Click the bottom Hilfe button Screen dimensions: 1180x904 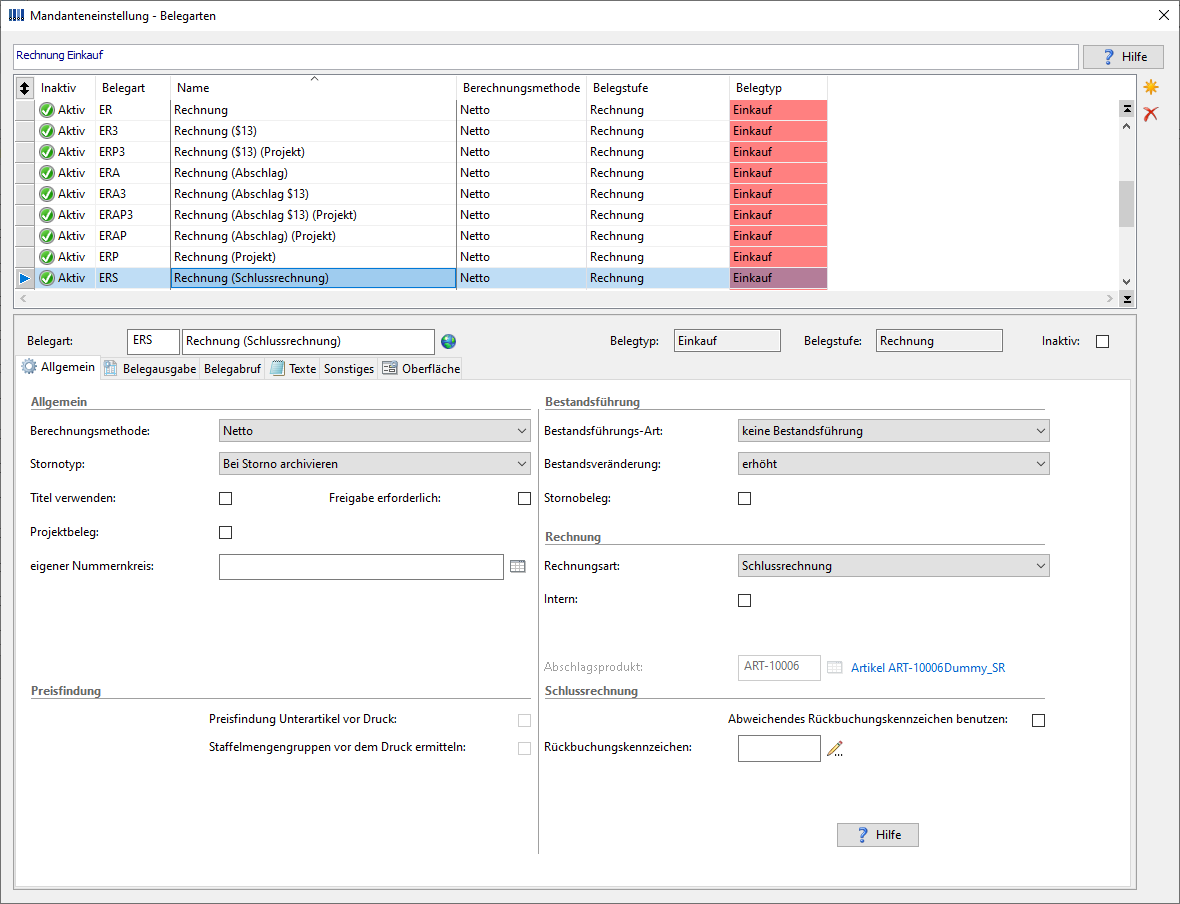877,835
